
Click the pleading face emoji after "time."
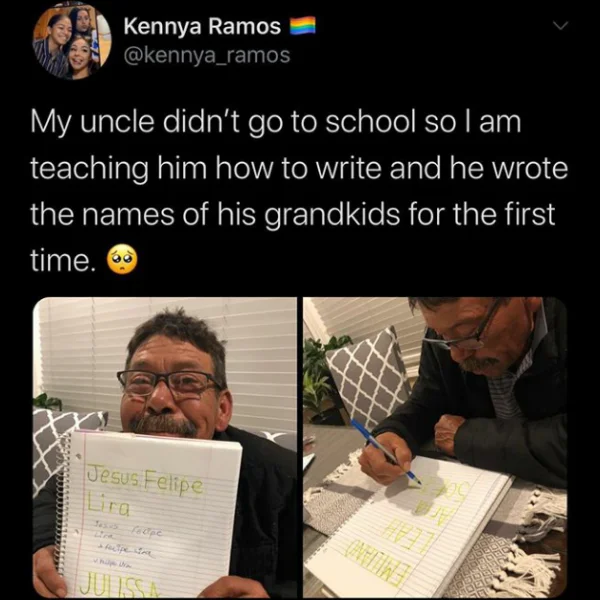coord(121,259)
